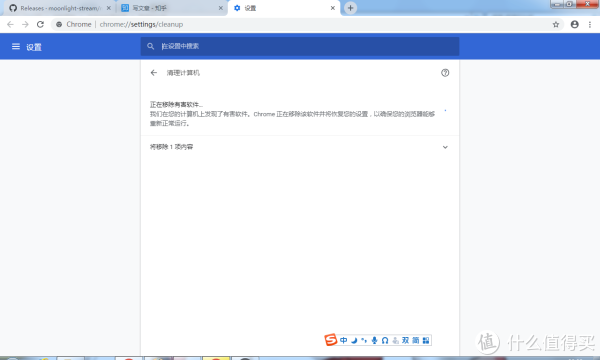This screenshot has height=360, width=600.
Task: Close the Releases moonlight-stream tab
Action: pos(109,8)
